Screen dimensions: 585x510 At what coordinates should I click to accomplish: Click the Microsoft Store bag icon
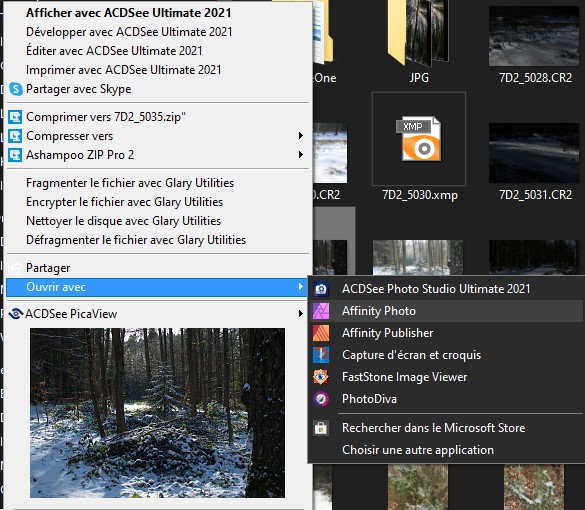point(321,428)
